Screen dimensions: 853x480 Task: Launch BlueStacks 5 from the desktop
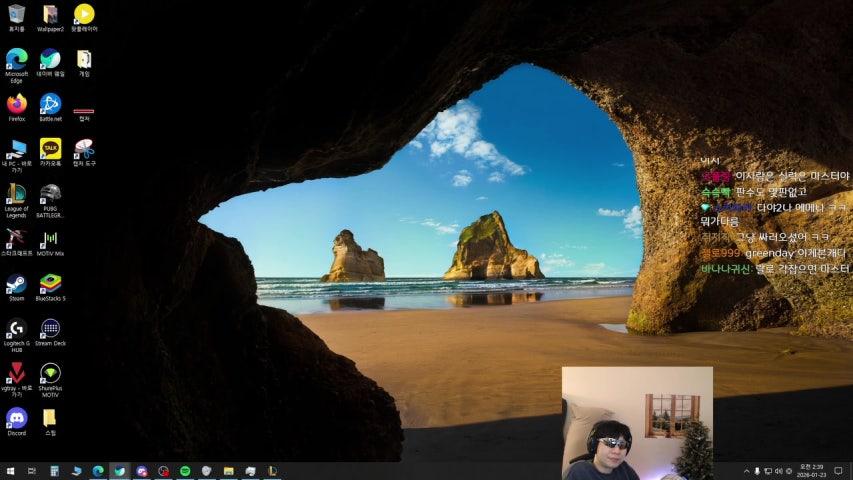[x=50, y=283]
